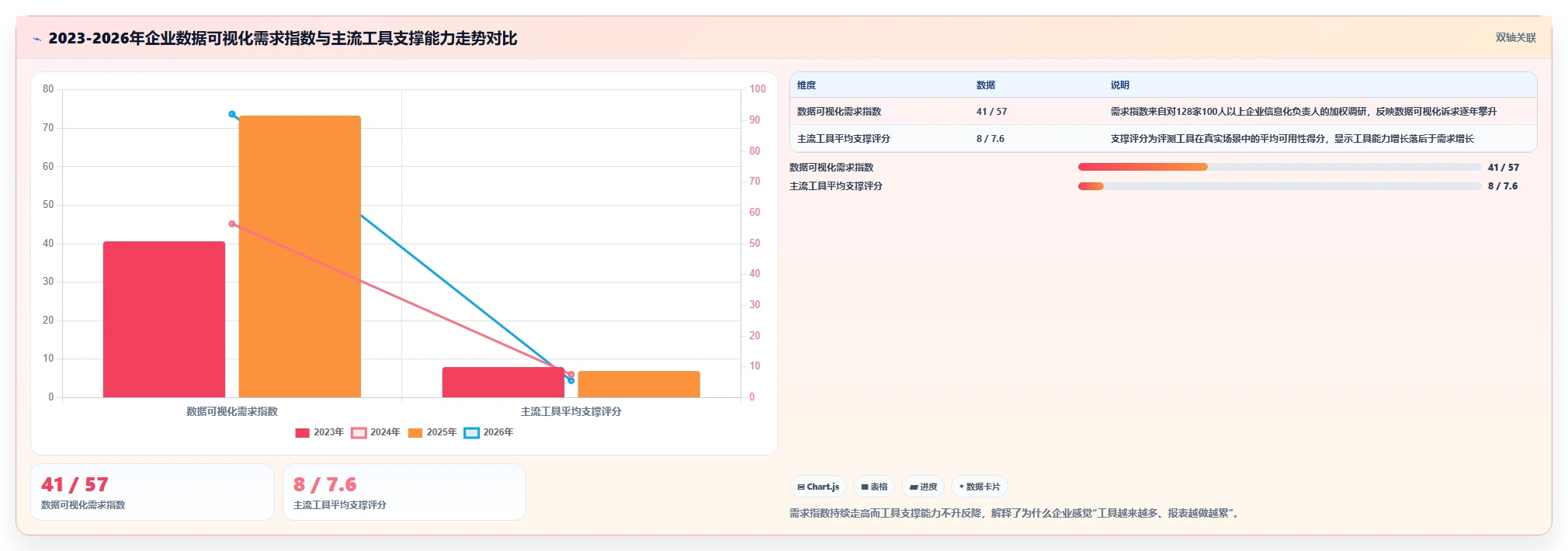
Task: Select table cell 主流工具平均支撑评分
Action: click(844, 139)
